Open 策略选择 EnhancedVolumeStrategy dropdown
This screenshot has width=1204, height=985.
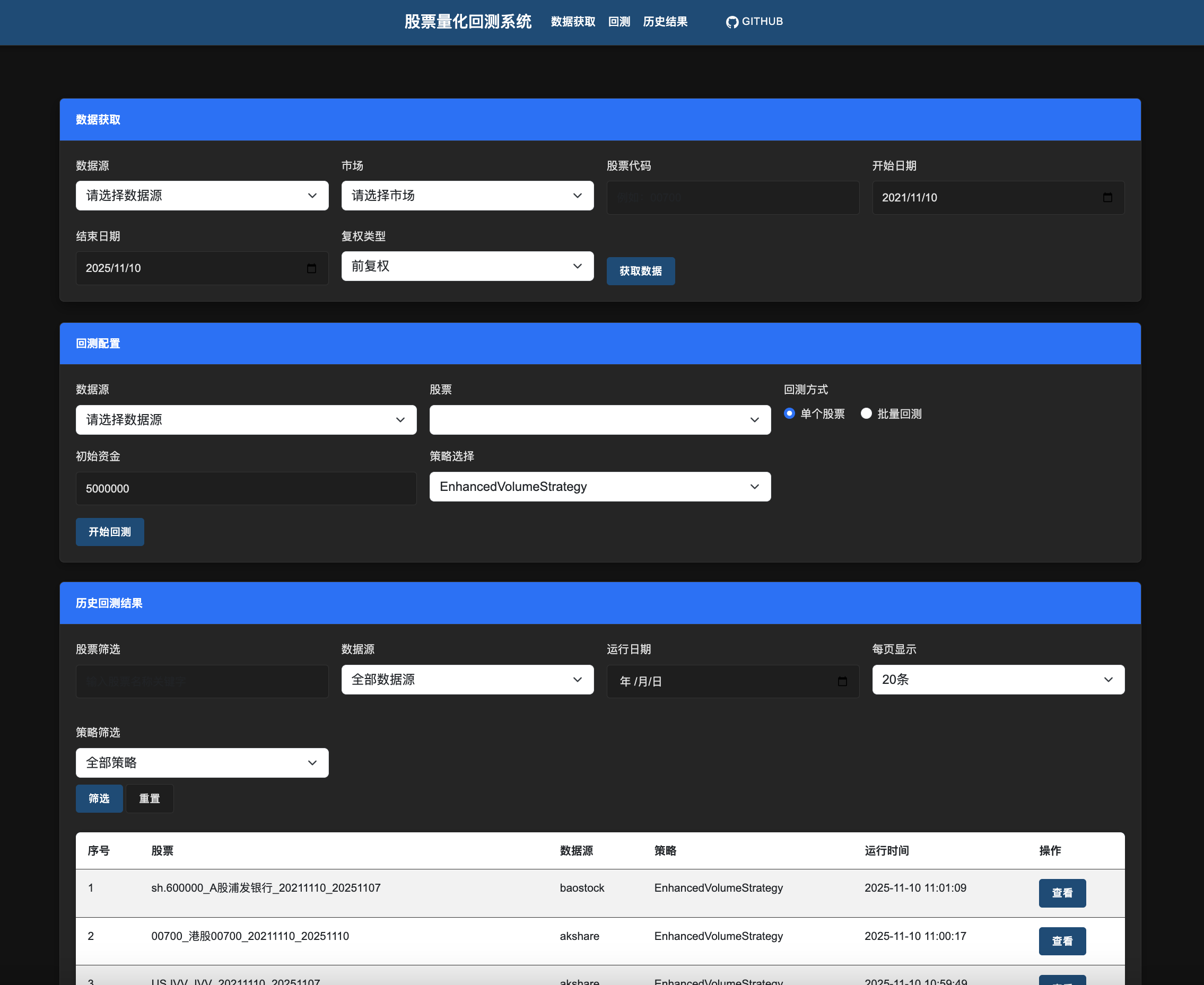pyautogui.click(x=599, y=487)
